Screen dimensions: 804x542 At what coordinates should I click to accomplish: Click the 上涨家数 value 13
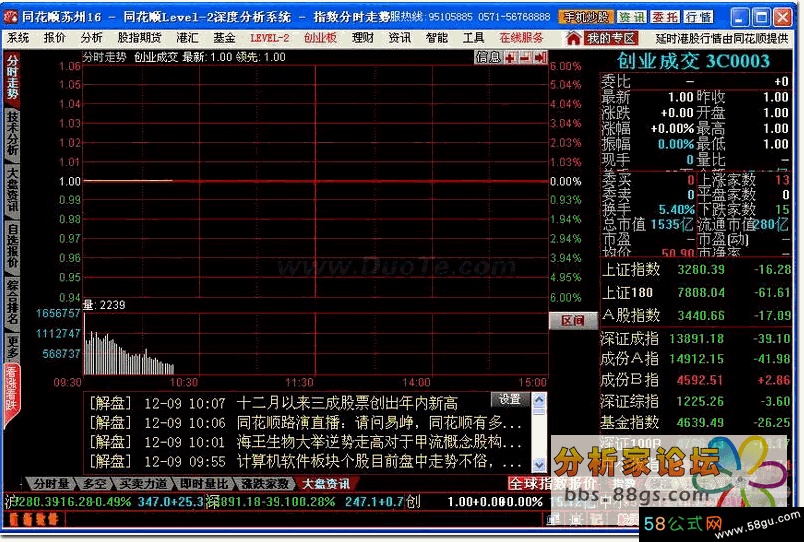pyautogui.click(x=782, y=180)
